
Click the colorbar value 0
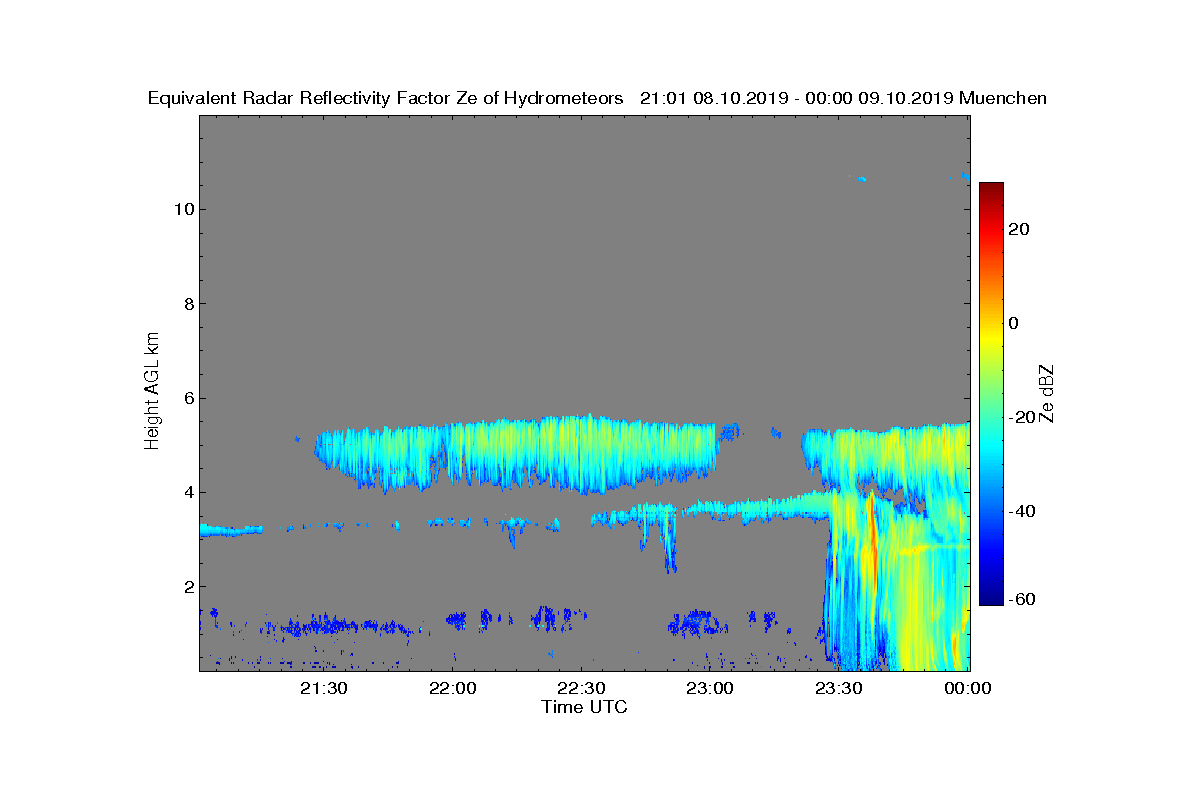(1014, 323)
